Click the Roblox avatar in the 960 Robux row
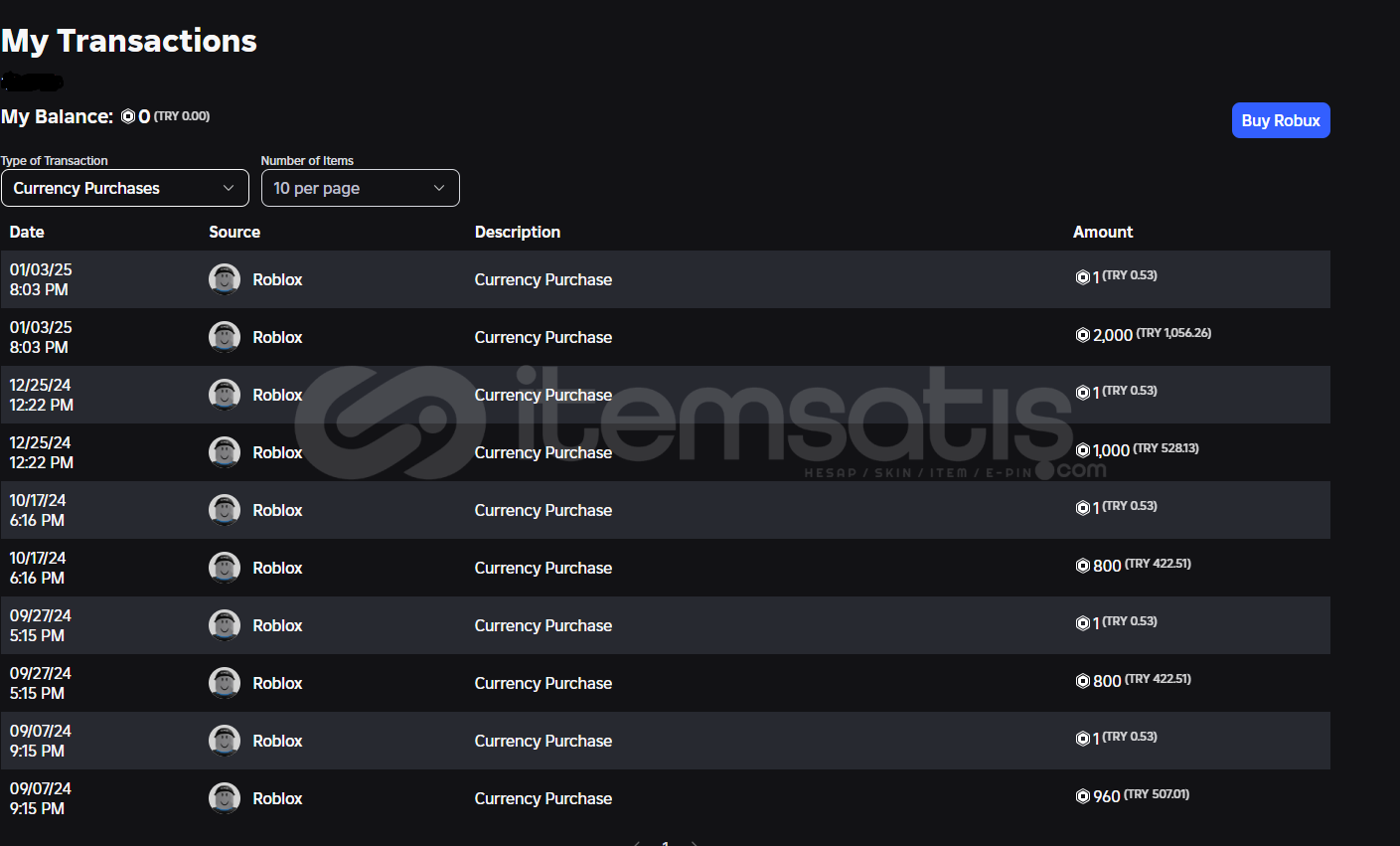1400x846 pixels. point(225,798)
